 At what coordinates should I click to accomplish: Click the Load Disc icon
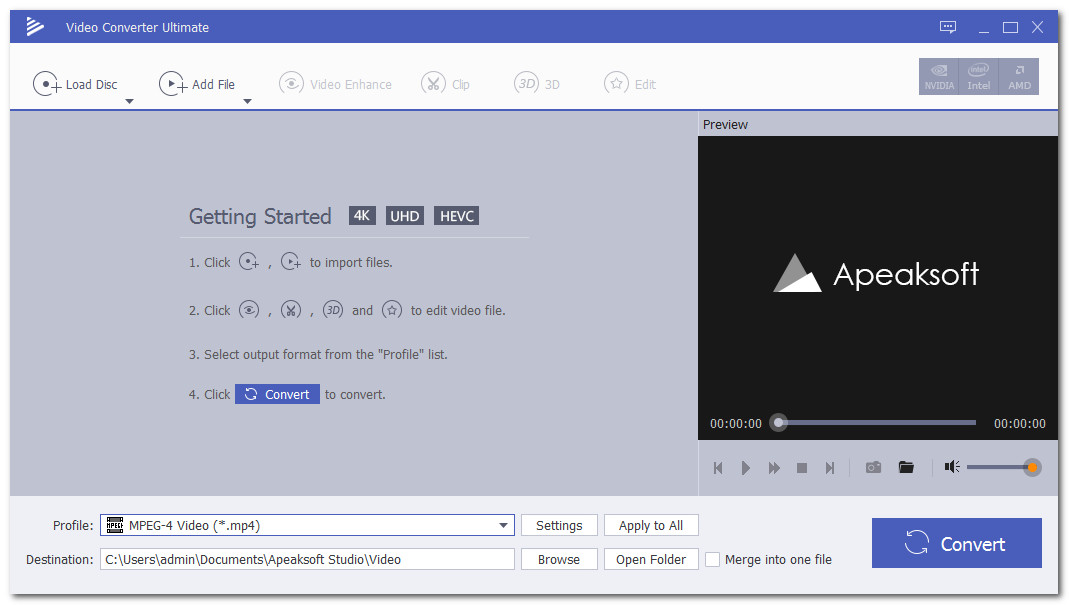[47, 84]
